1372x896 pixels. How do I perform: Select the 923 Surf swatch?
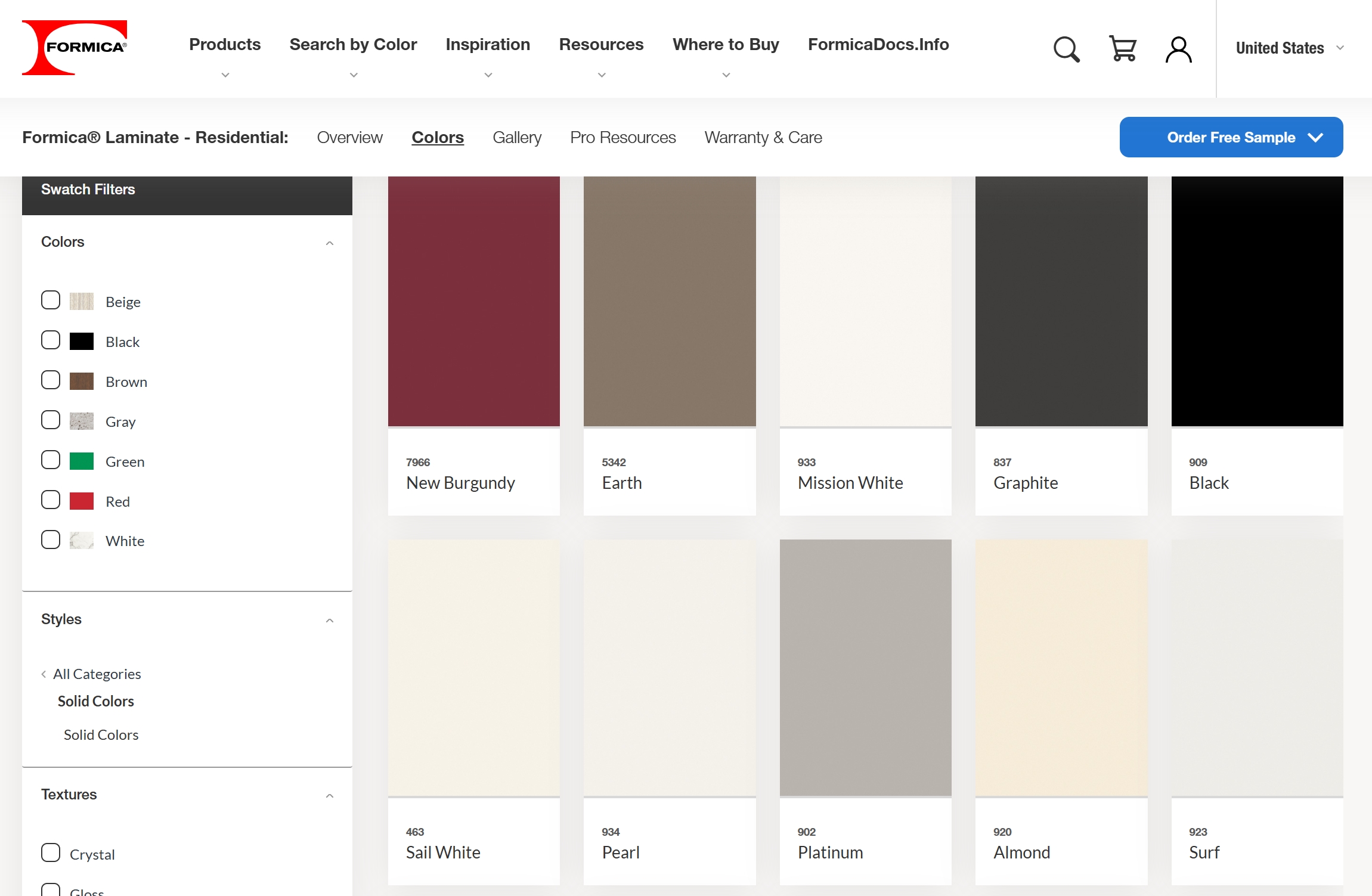point(1257,668)
